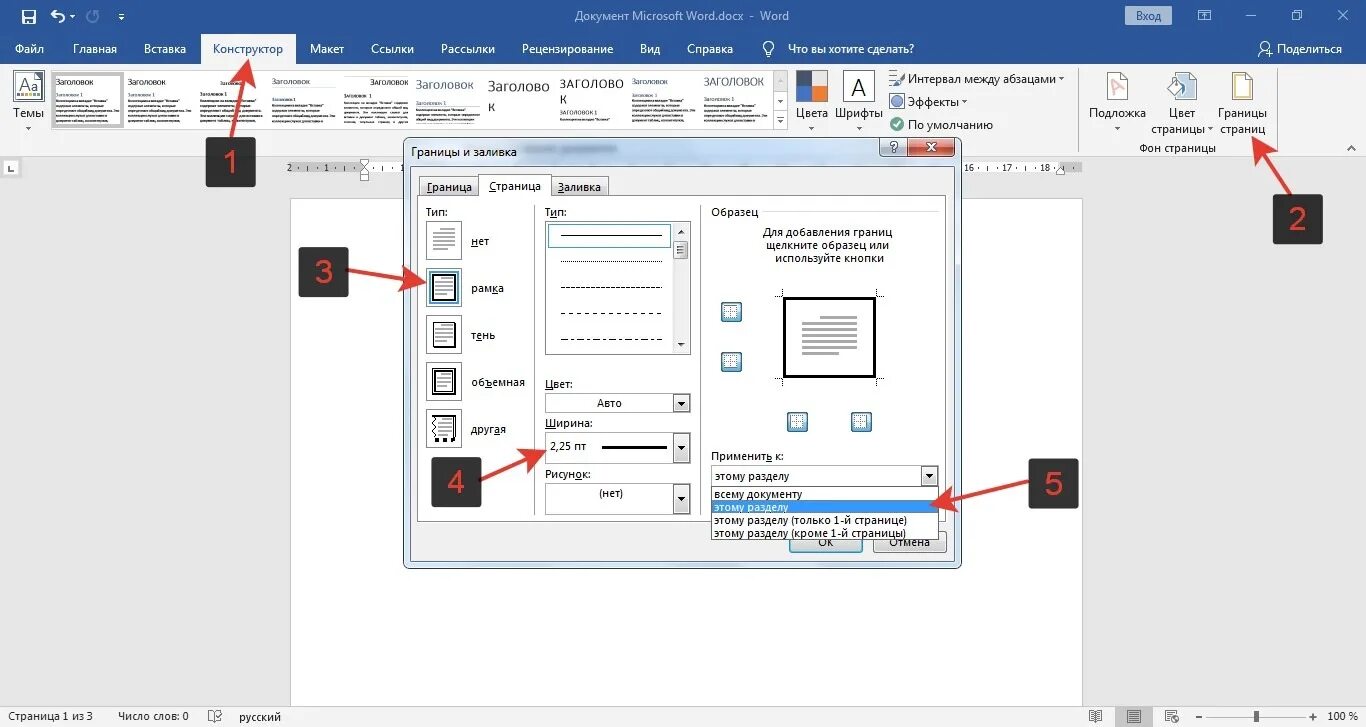1366x727 pixels.
Task: Switch to Read Mode view icon
Action: [x=1096, y=716]
